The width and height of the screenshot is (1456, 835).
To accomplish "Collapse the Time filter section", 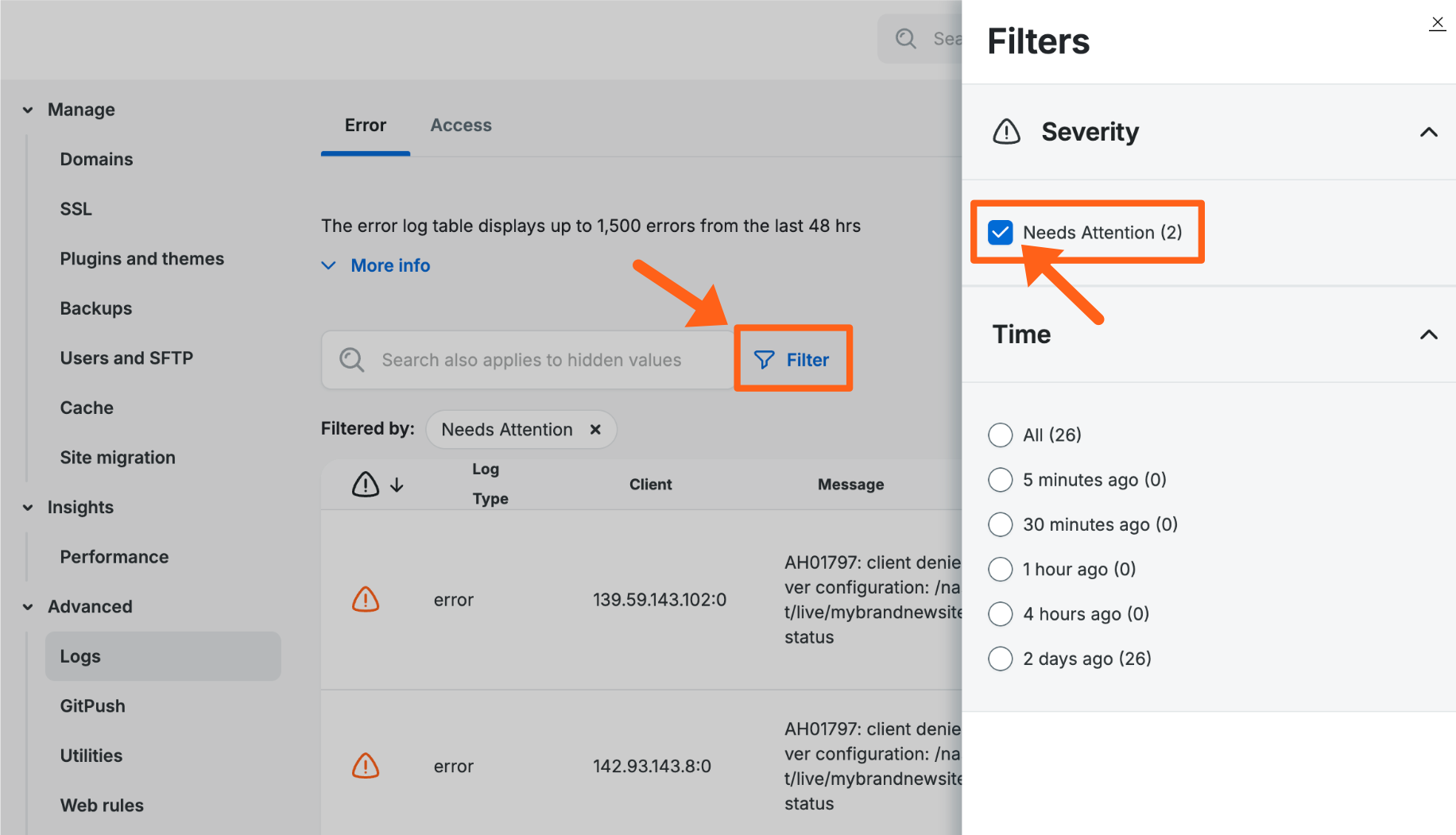I will (x=1428, y=334).
